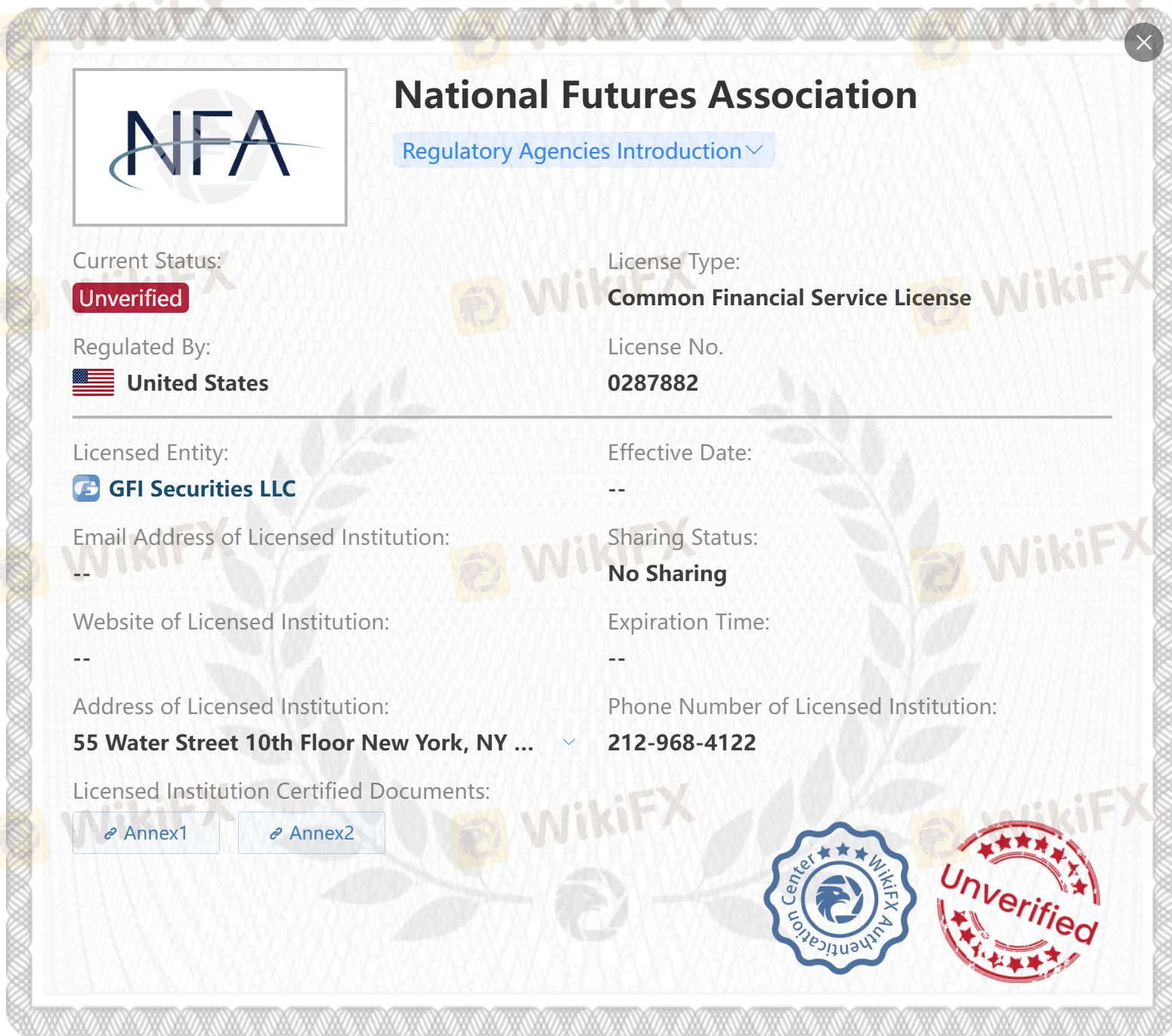Select phone number 212-968-4122
Viewport: 1172px width, 1036px height.
coord(682,743)
